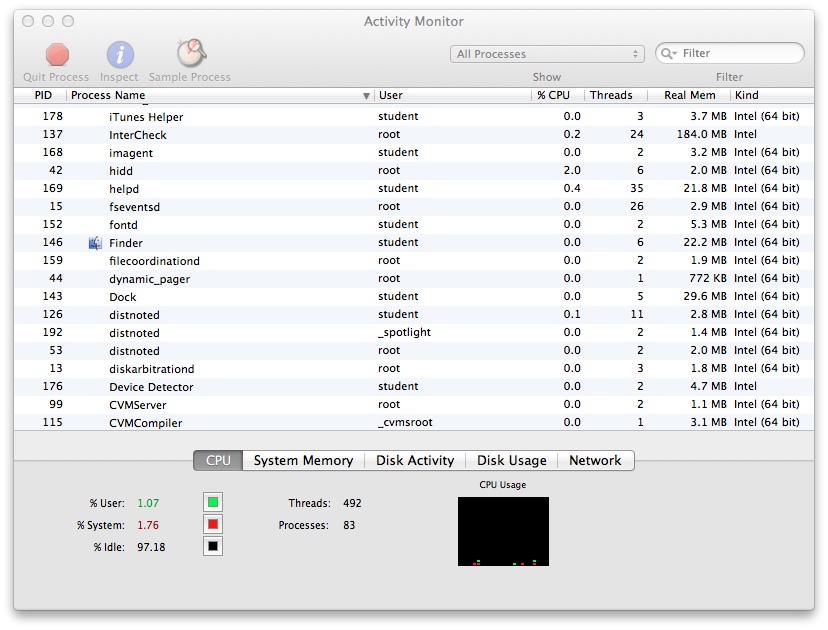Select the dynamic_pager process row

pos(414,279)
